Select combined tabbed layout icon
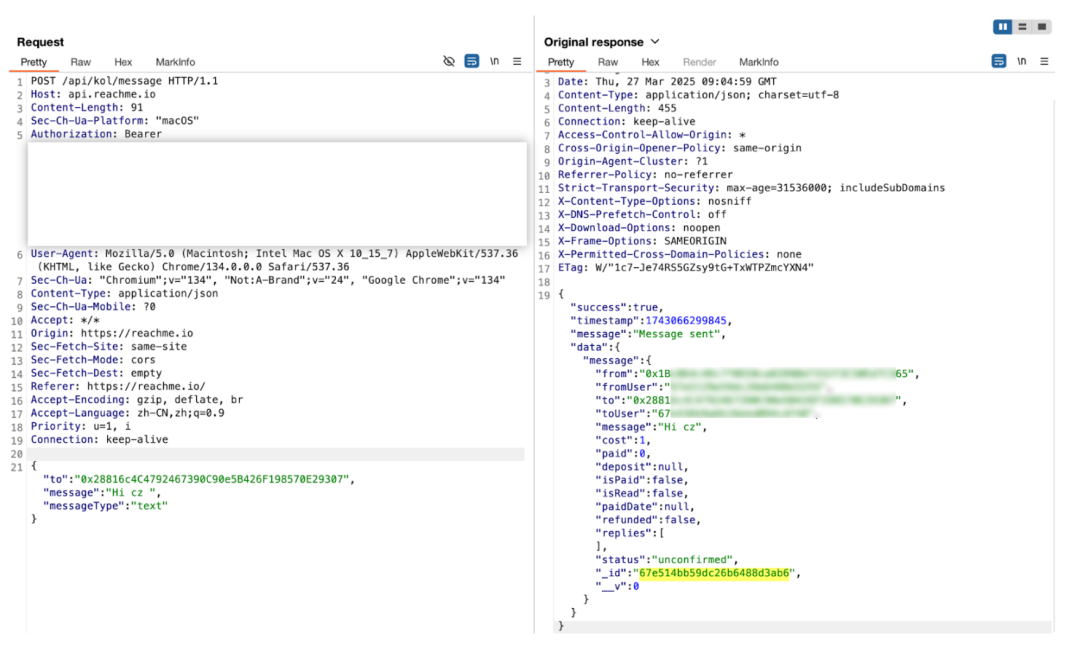This screenshot has height=651, width=1080. pyautogui.click(x=1042, y=27)
